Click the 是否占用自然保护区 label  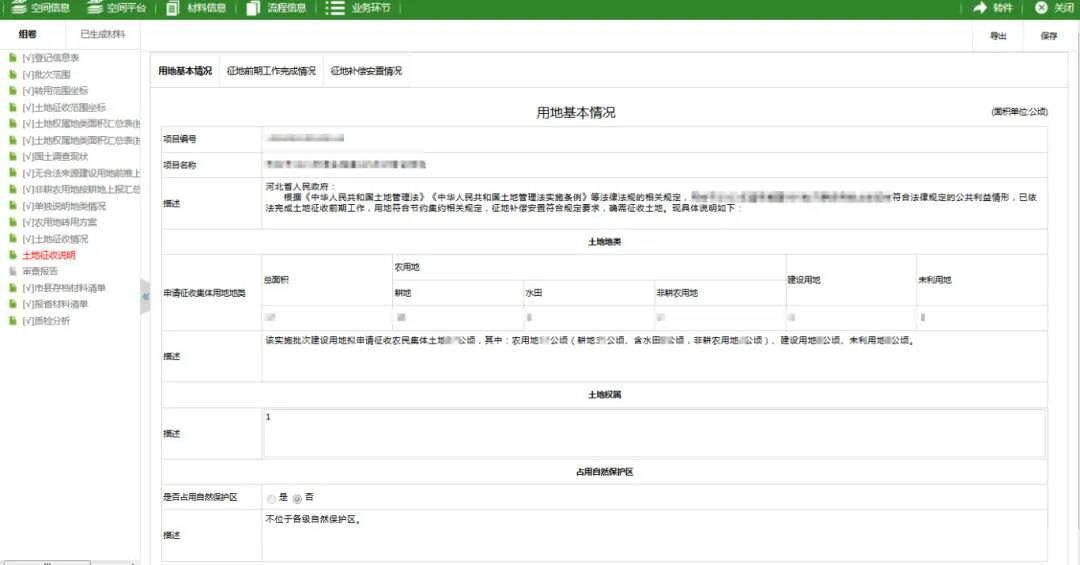pyautogui.click(x=200, y=497)
